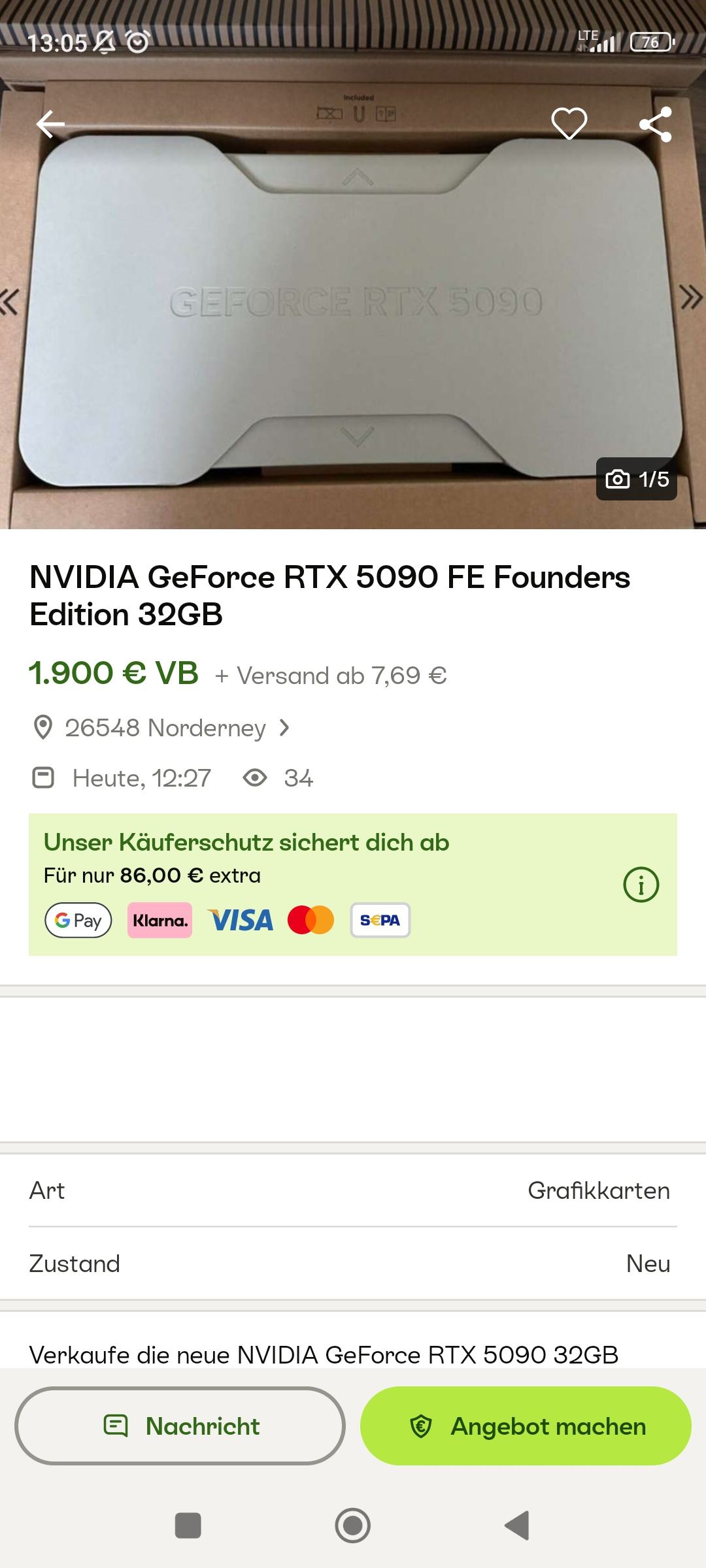The image size is (706, 1568).
Task: Open photo gallery via 1/5 counter
Action: pyautogui.click(x=637, y=479)
